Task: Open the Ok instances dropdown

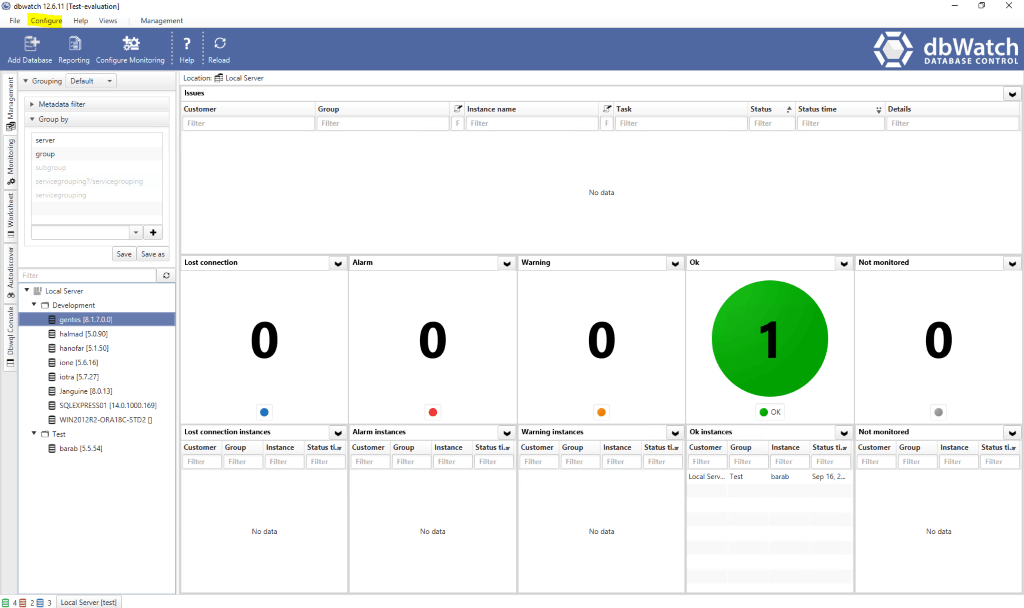Action: 844,433
